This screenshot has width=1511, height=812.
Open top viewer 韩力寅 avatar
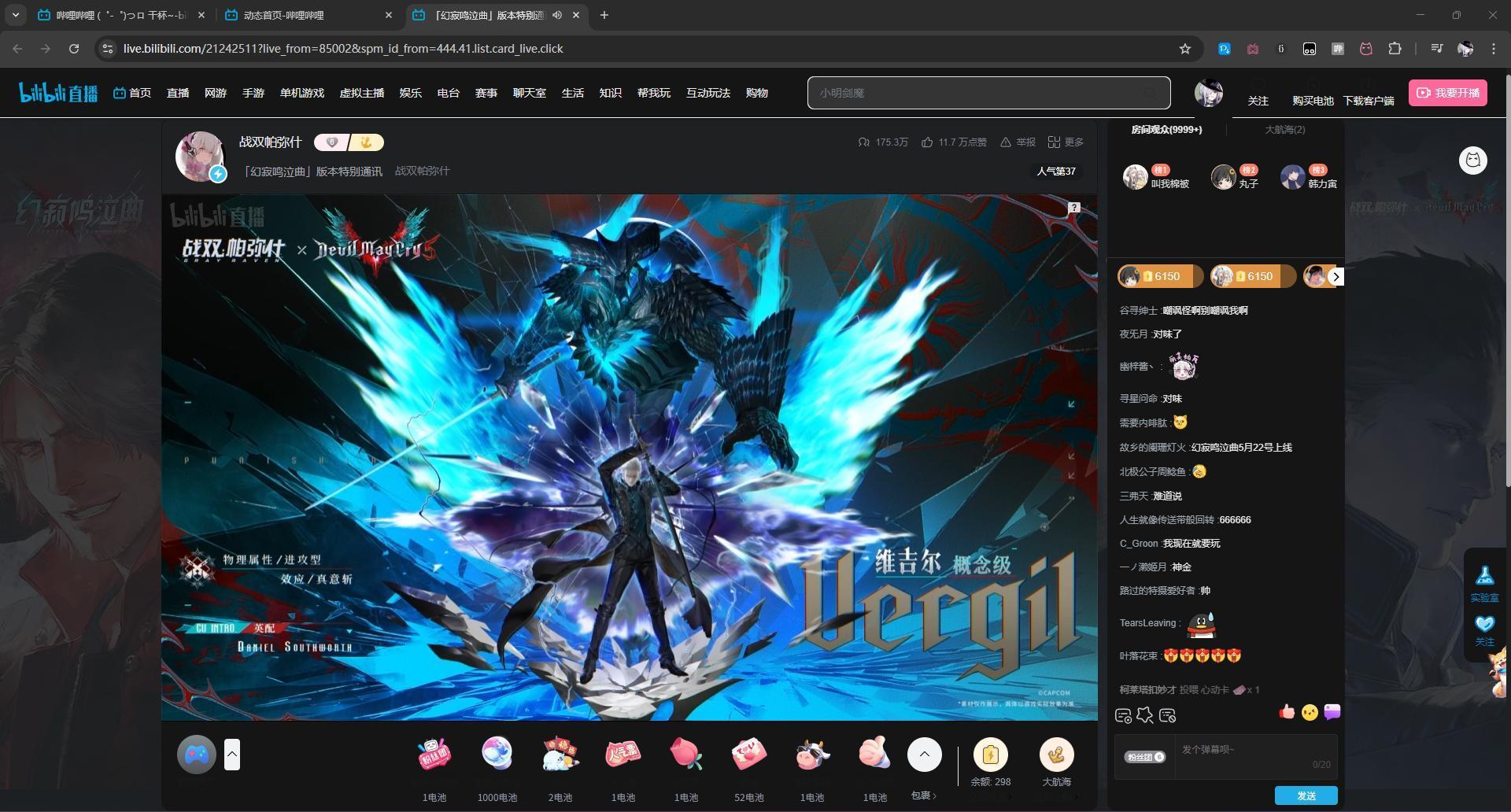1292,177
